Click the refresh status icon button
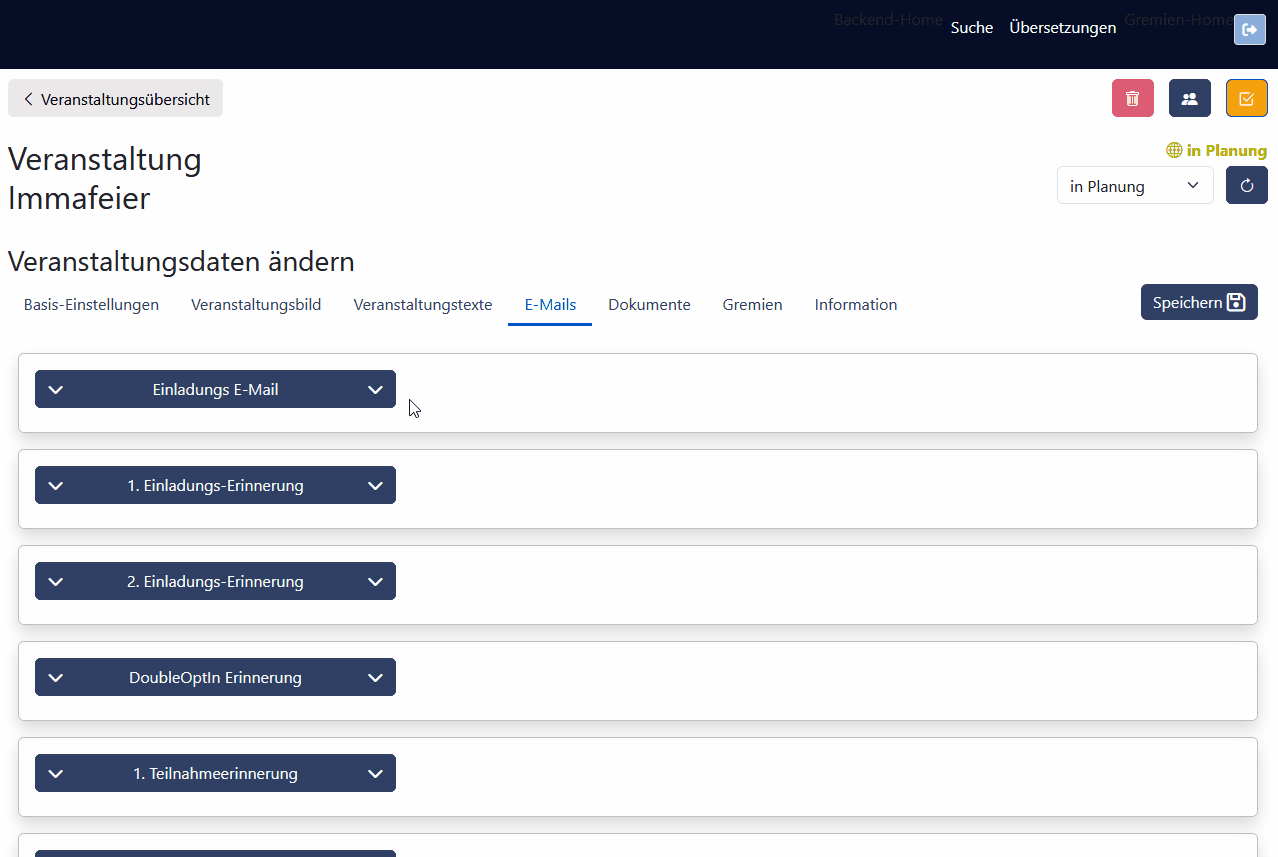 click(1246, 185)
